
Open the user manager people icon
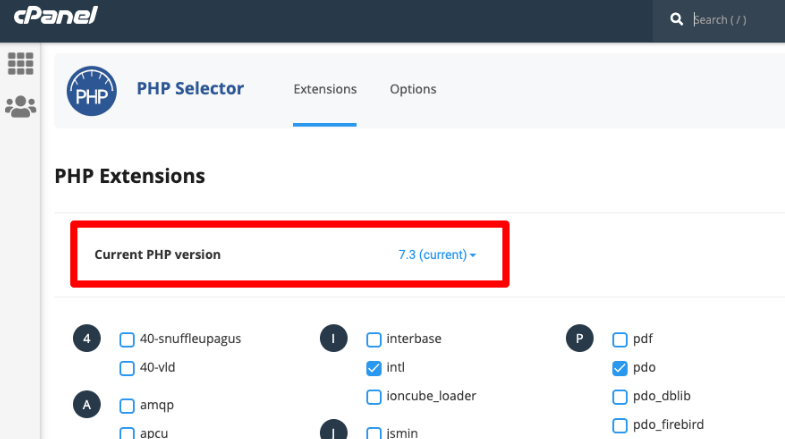tap(21, 107)
